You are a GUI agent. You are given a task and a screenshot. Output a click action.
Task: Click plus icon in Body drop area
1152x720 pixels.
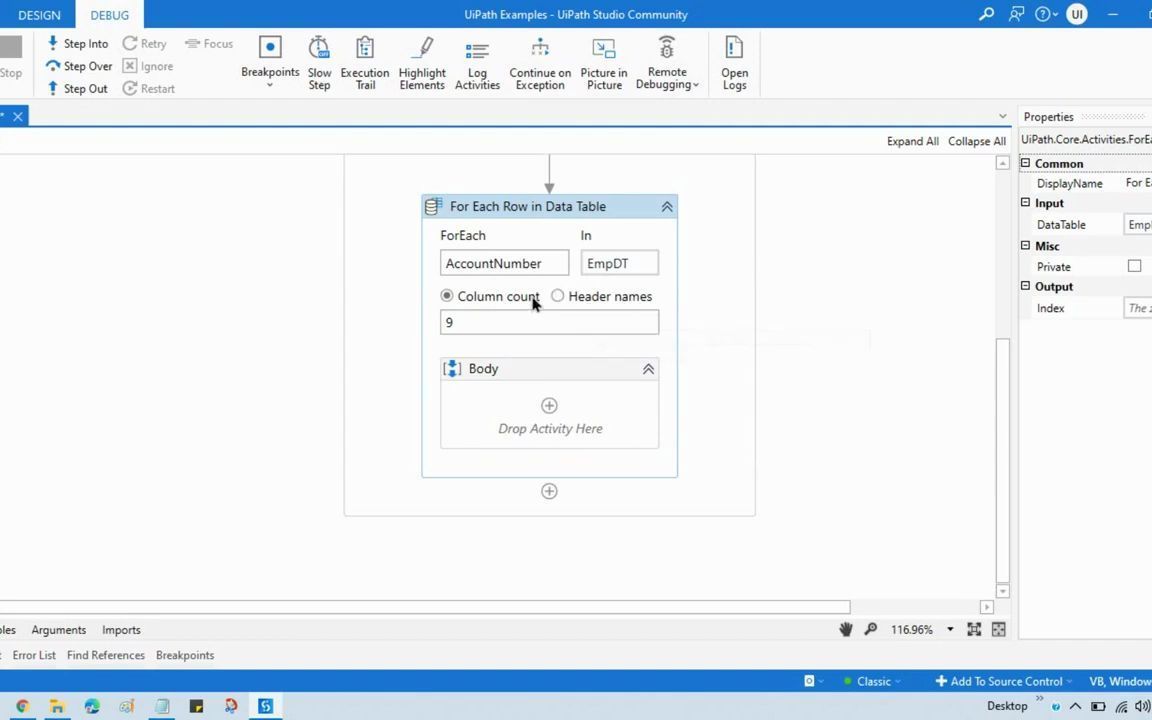point(549,406)
